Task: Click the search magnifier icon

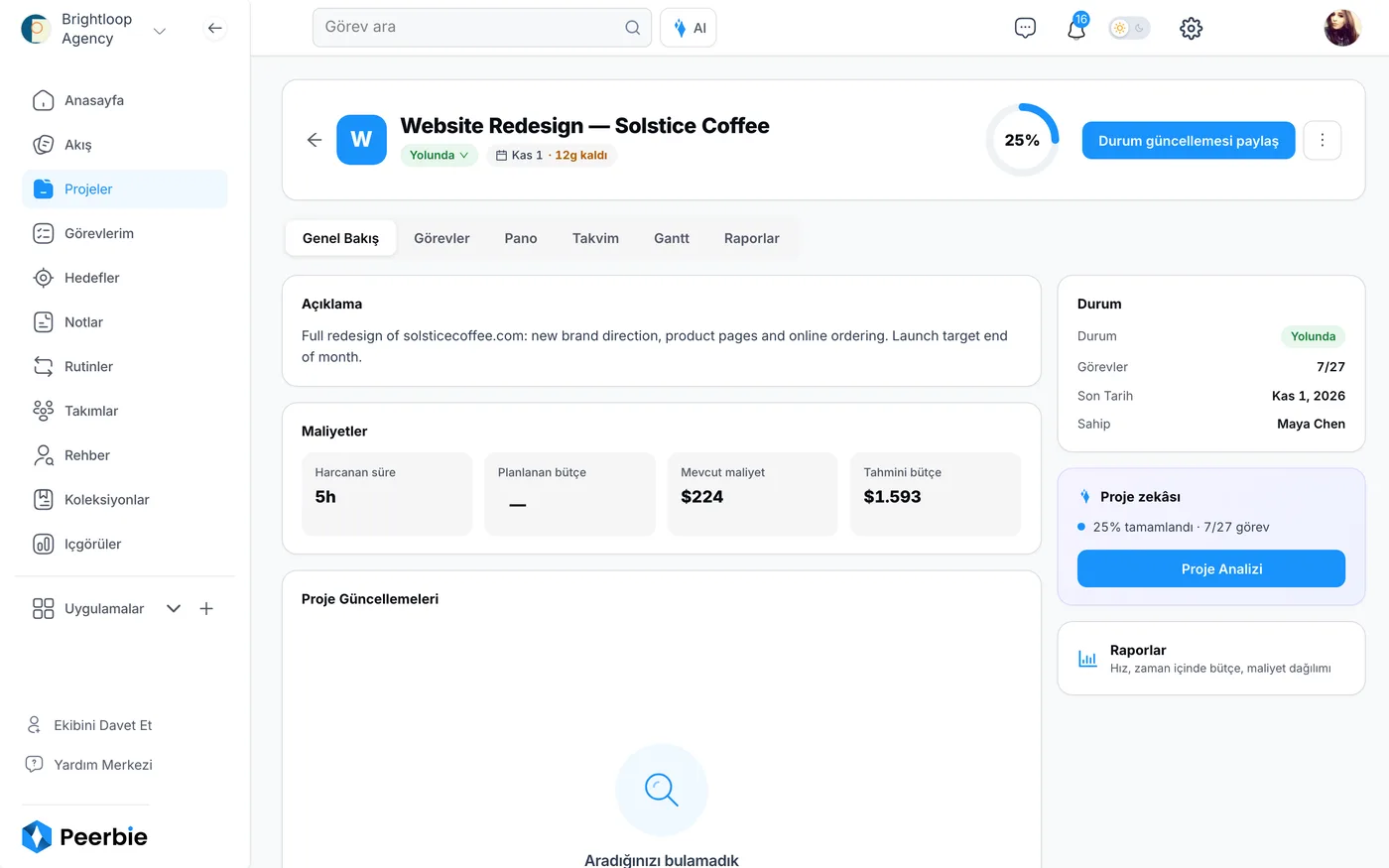Action: 633,28
